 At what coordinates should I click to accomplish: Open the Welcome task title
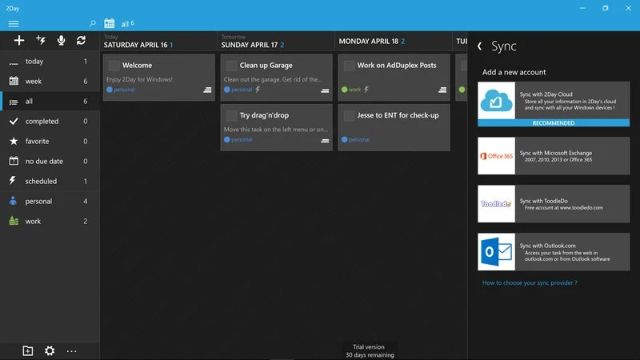click(137, 65)
